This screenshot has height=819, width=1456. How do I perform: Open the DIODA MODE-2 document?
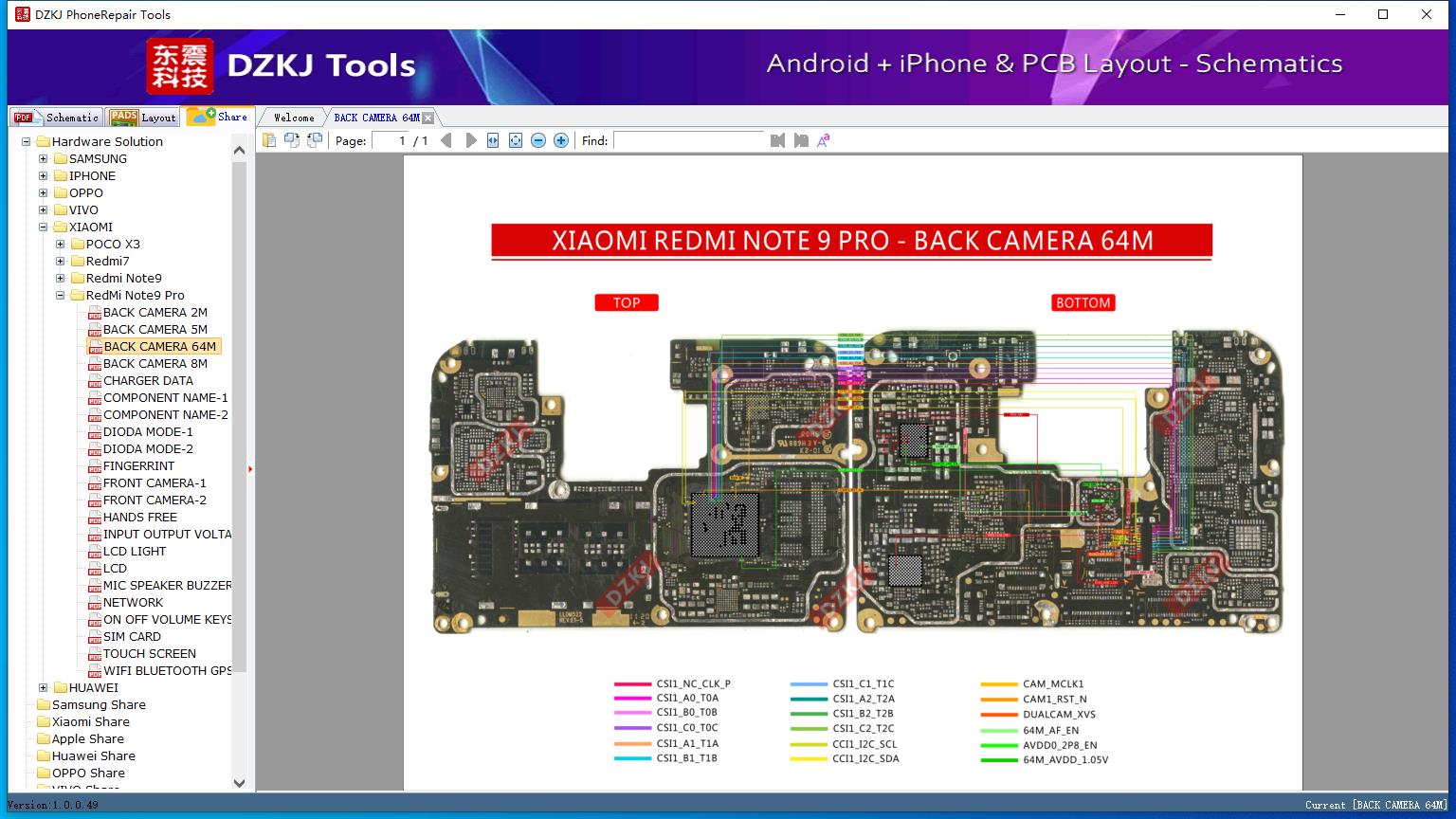click(x=148, y=448)
